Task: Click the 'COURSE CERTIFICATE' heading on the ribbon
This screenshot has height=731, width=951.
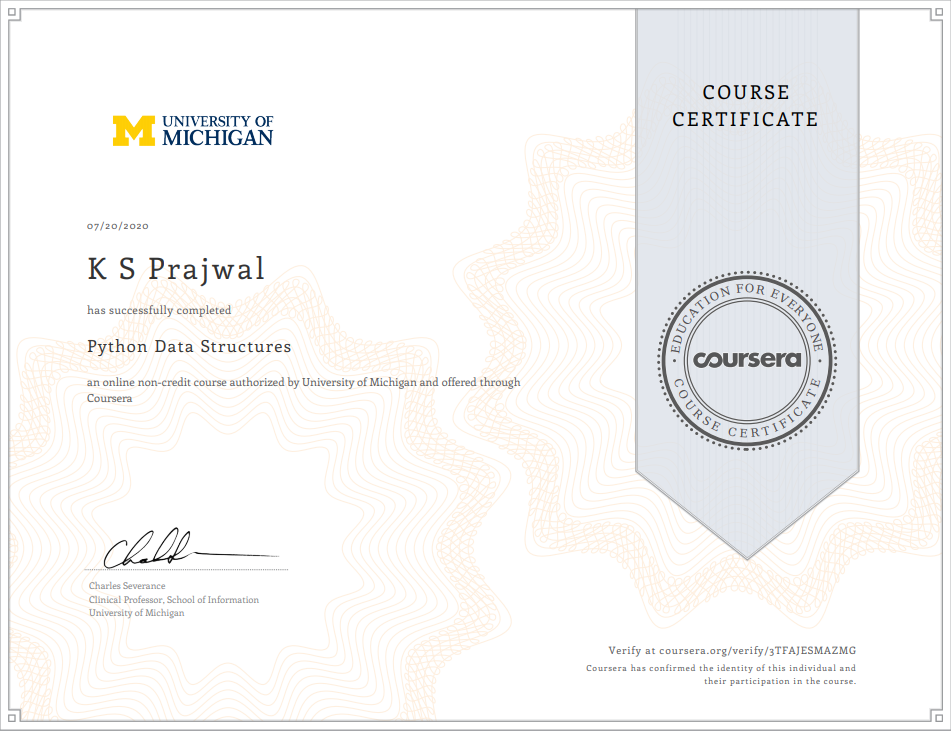Action: (x=746, y=106)
